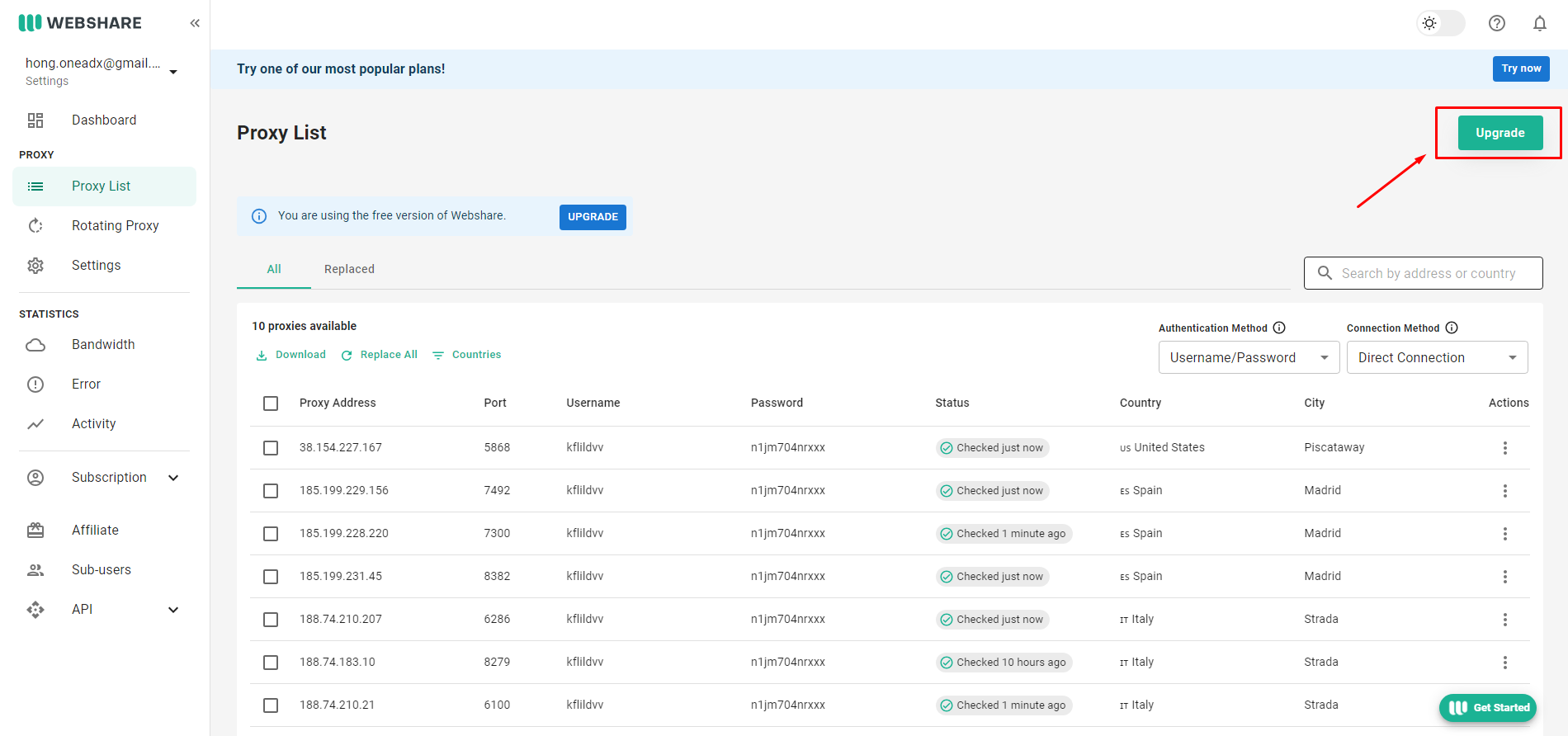Click the Subscription account icon
Viewport: 1568px width, 736px height.
(35, 478)
